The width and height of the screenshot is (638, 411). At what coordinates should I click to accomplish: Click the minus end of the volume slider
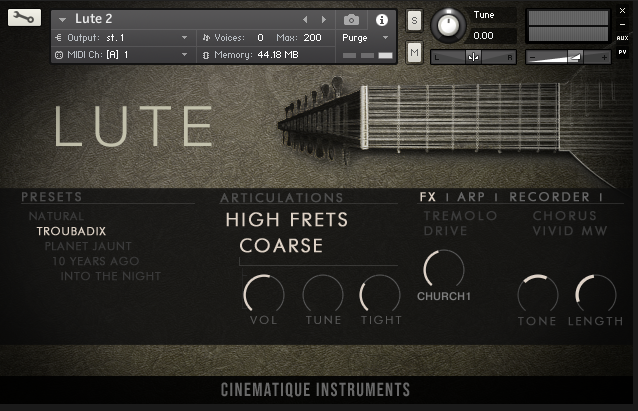[533, 57]
